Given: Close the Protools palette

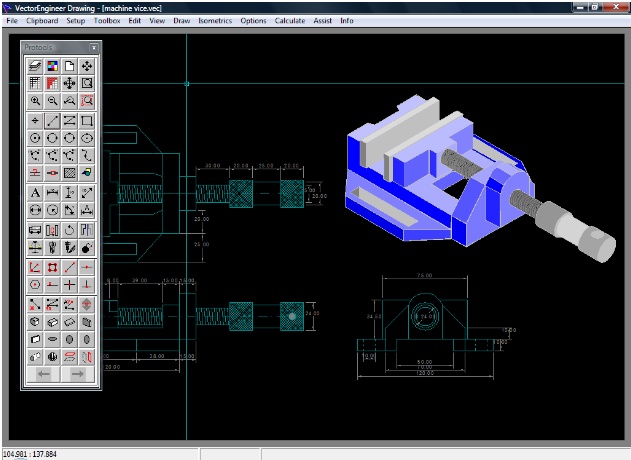Looking at the screenshot, I should coord(94,47).
